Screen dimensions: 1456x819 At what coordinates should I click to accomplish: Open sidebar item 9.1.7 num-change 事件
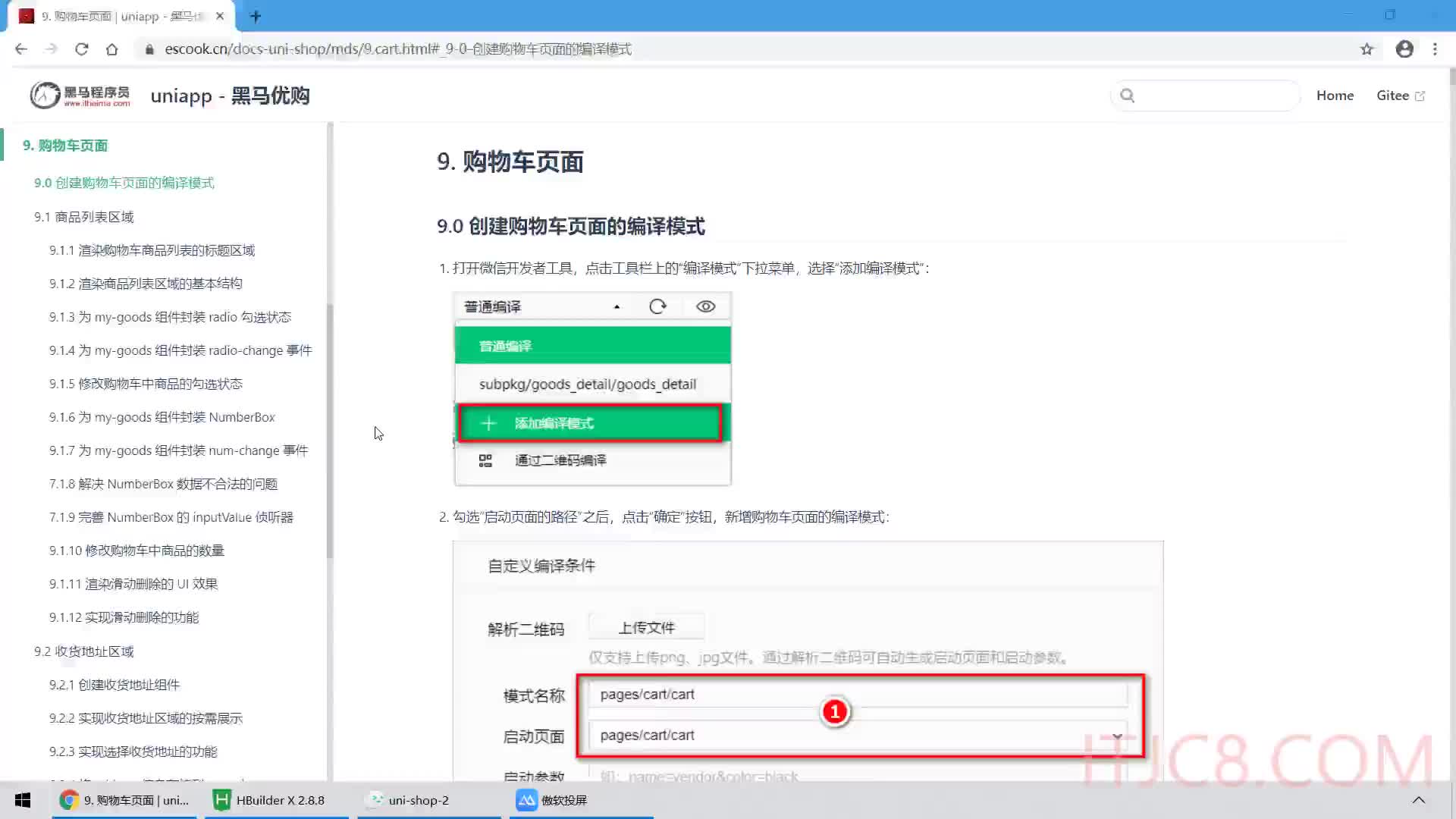(178, 450)
